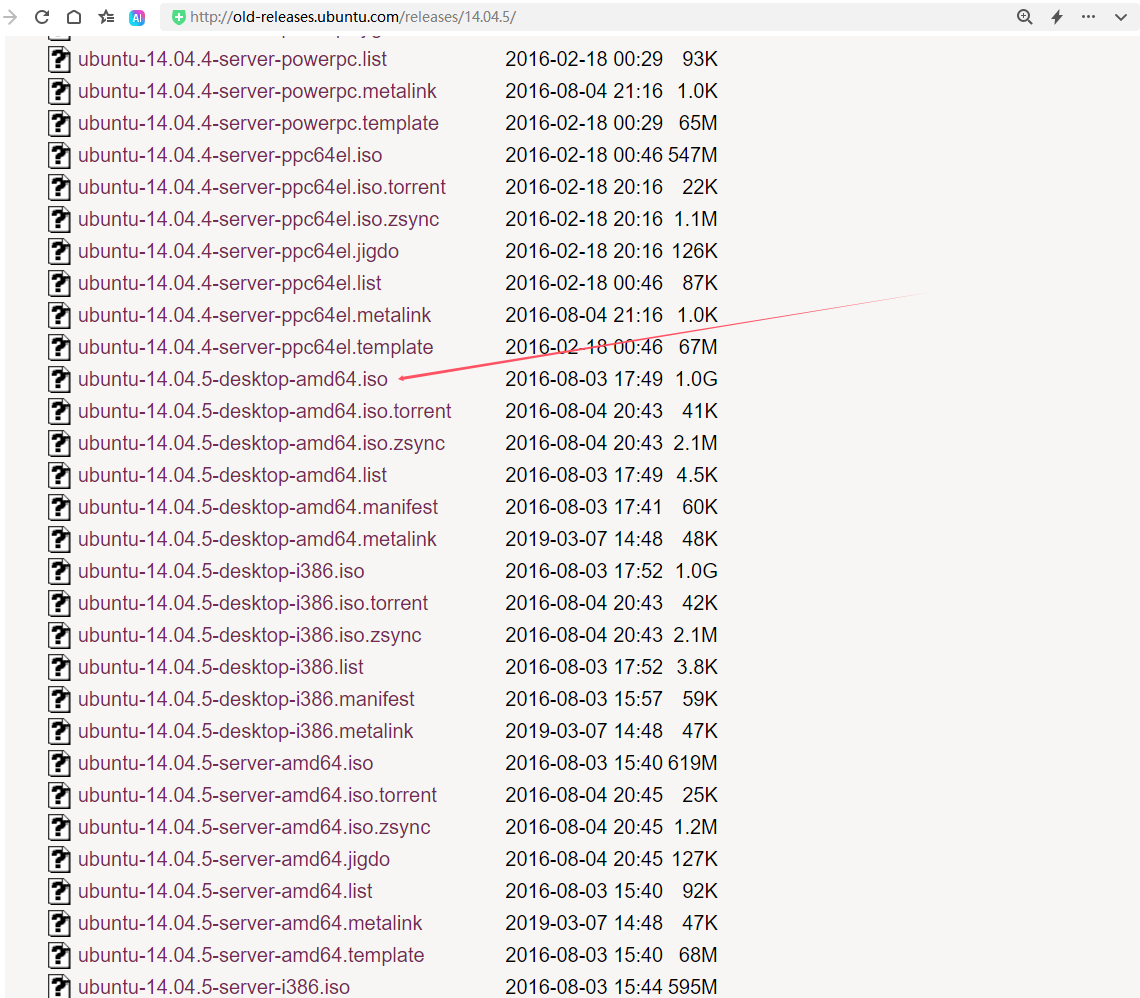Open ubuntu-14.04.4-server-ppc64el.jigdo link
The width and height of the screenshot is (1140, 998).
tap(238, 251)
